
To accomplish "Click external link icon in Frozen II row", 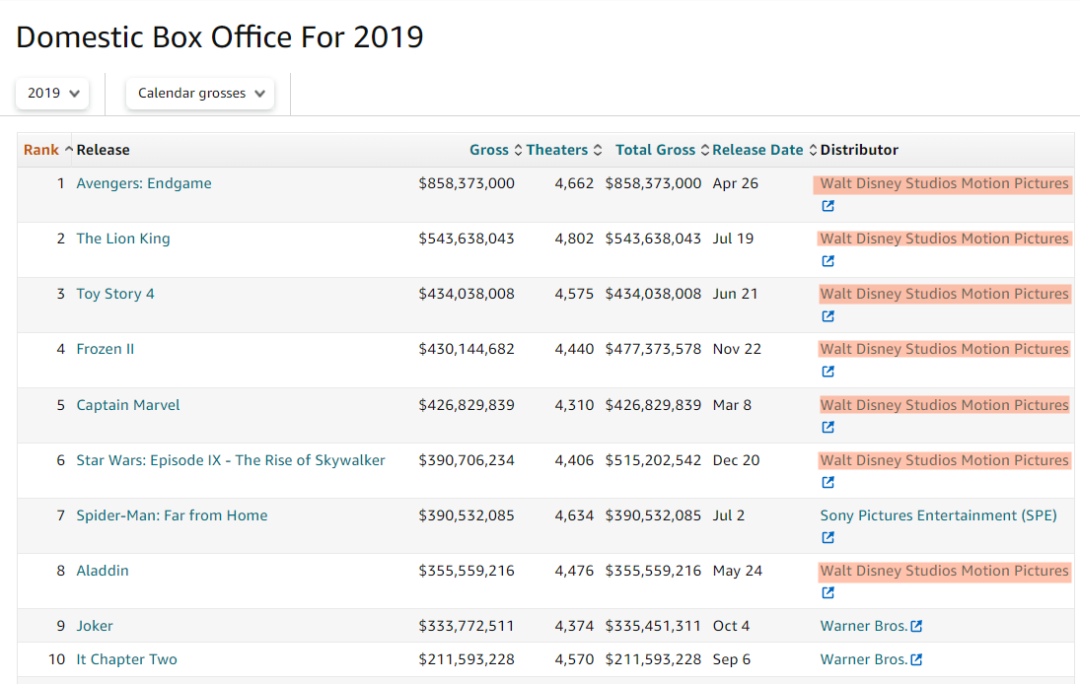I will click(x=827, y=371).
